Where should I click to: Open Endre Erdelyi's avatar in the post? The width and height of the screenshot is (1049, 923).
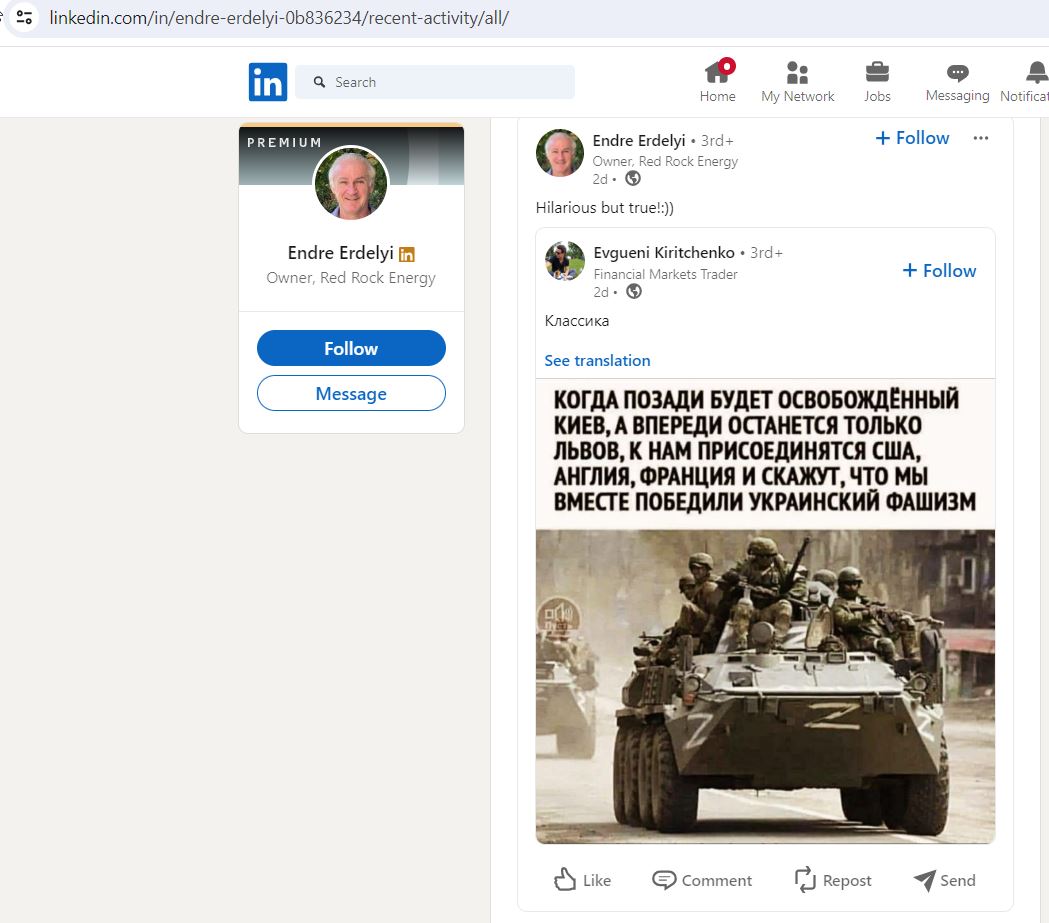click(x=560, y=152)
